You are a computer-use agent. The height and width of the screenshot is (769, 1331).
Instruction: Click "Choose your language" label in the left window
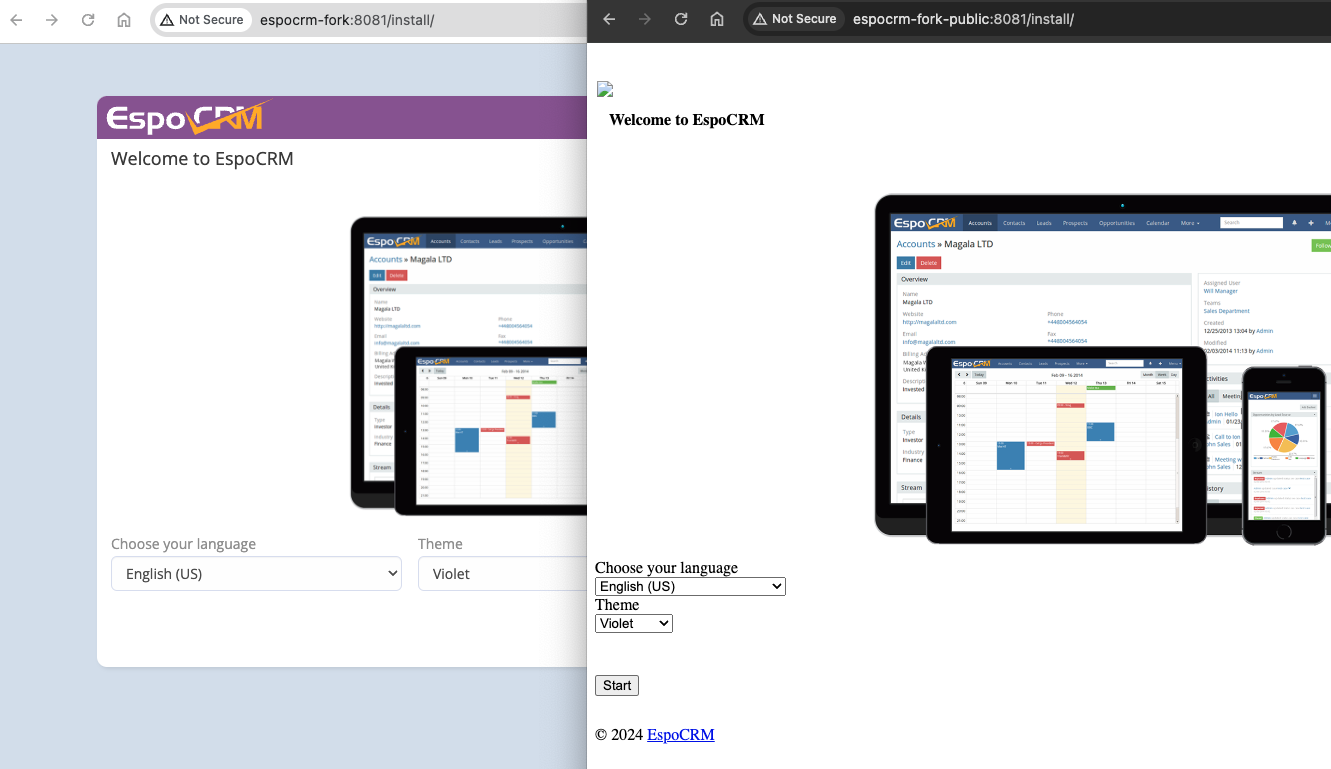click(183, 544)
